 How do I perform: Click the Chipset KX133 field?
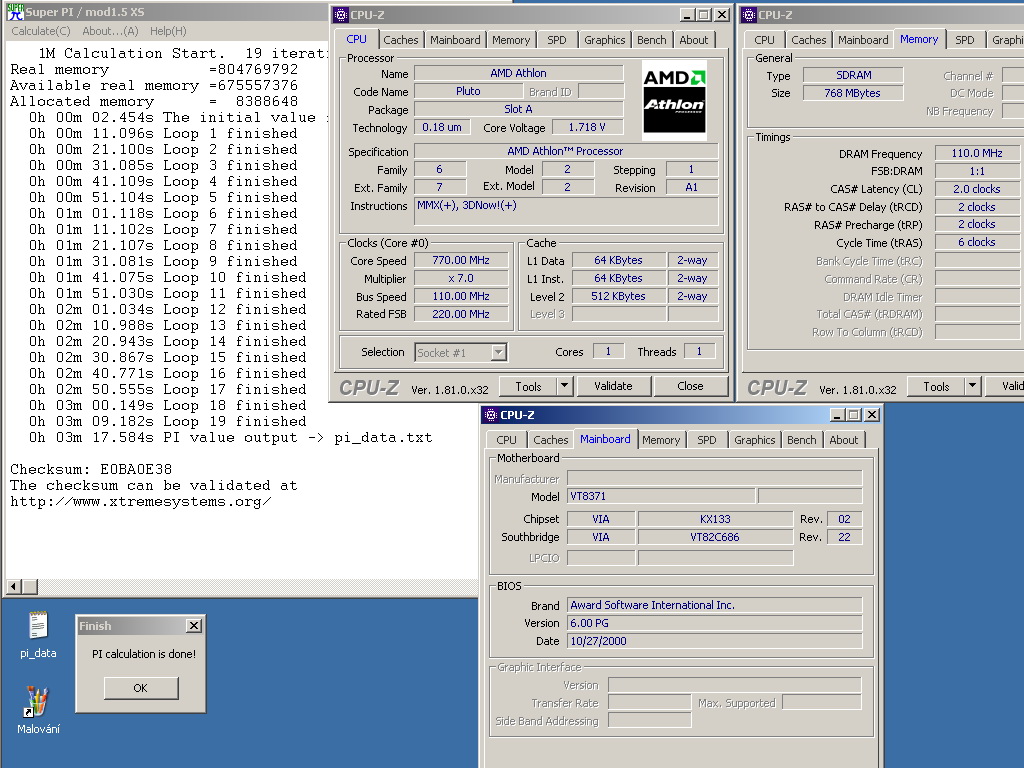click(715, 519)
